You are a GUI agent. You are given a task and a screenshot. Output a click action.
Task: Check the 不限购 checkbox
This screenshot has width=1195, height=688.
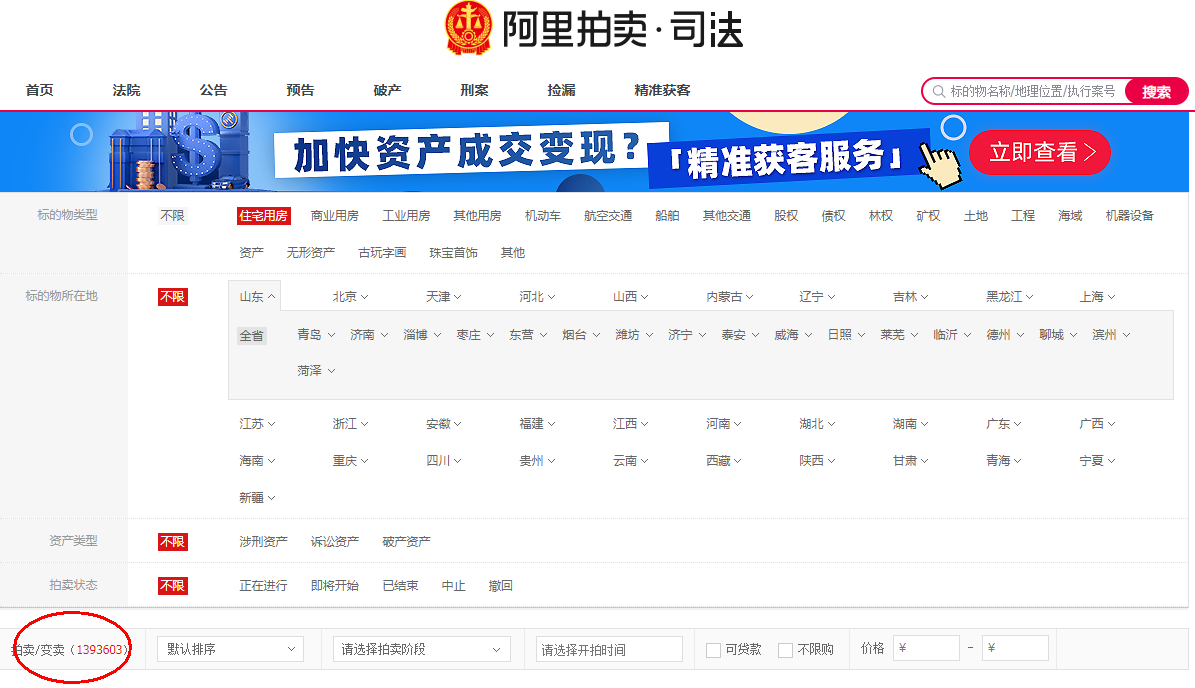click(785, 650)
